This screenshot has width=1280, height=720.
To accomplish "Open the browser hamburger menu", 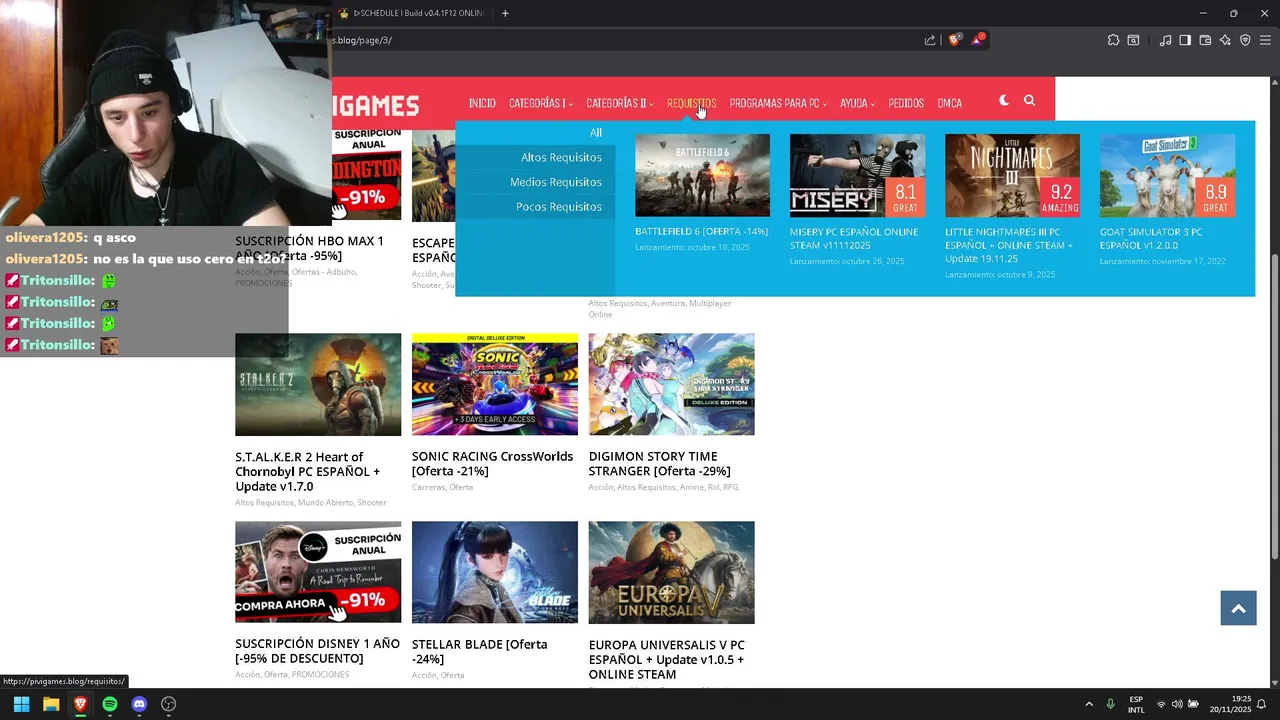I will pyautogui.click(x=1266, y=40).
